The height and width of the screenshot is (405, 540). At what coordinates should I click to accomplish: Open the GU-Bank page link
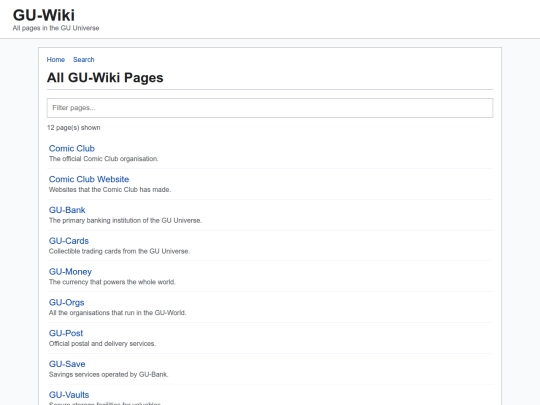67,210
